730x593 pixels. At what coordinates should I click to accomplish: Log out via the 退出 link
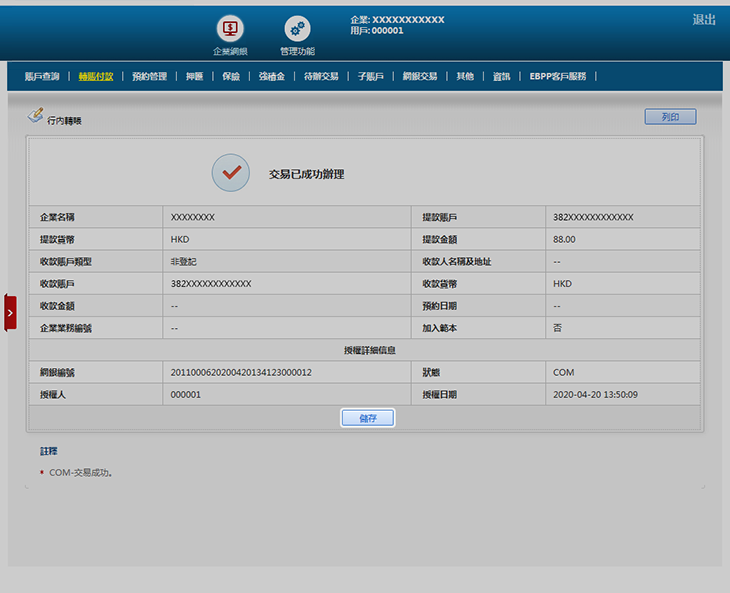click(x=704, y=20)
